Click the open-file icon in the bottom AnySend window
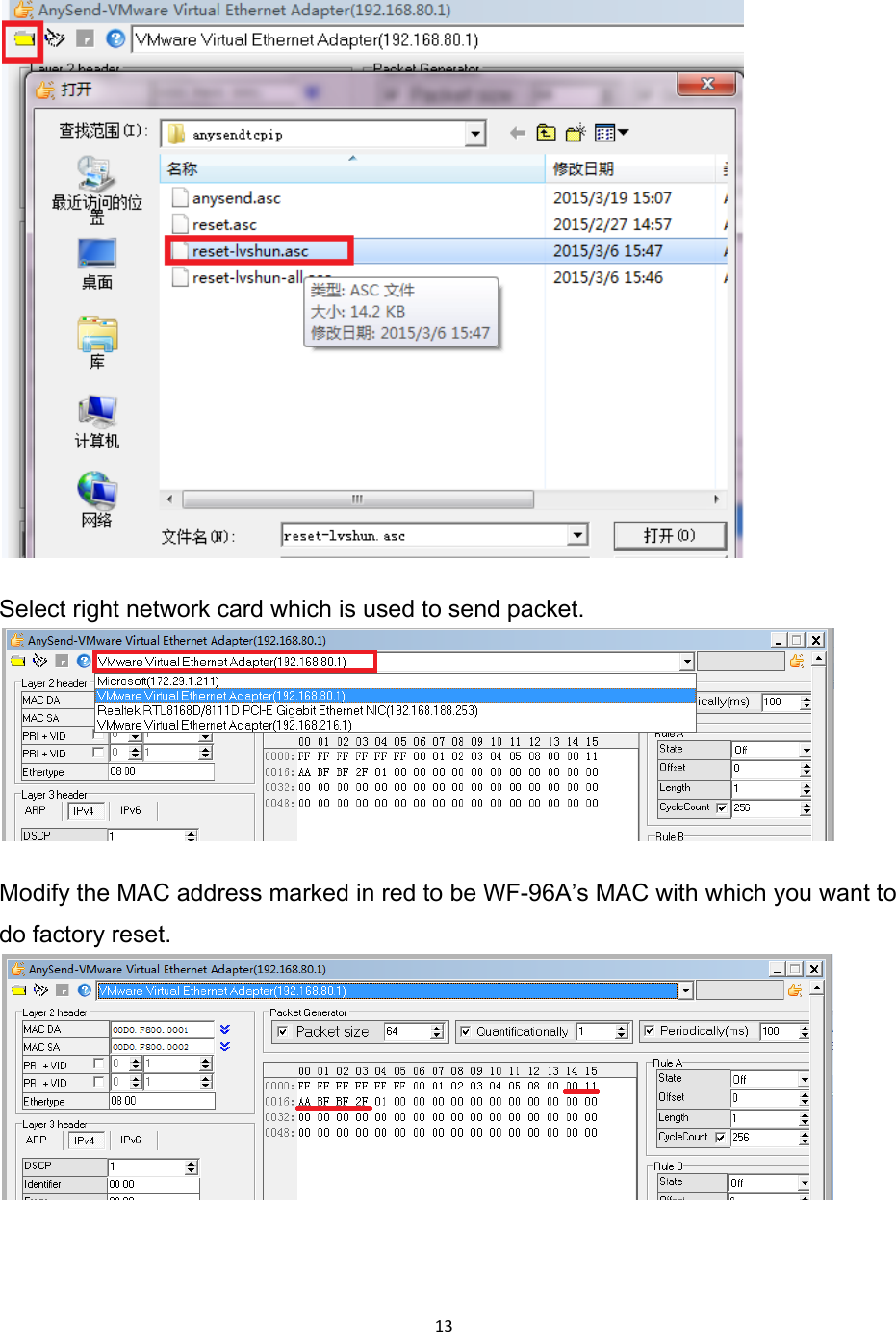 18,990
